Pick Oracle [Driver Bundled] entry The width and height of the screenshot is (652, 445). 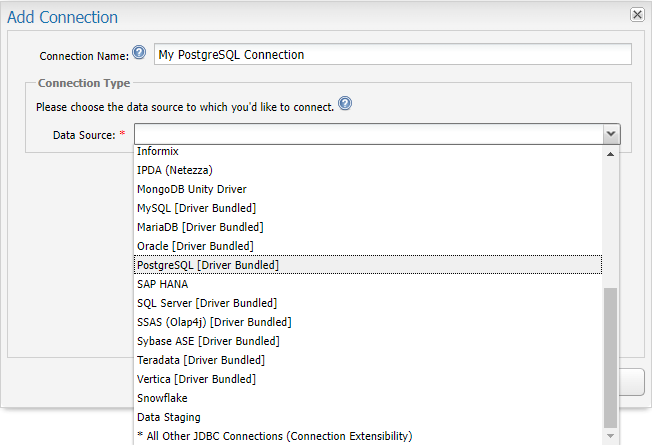(x=368, y=246)
